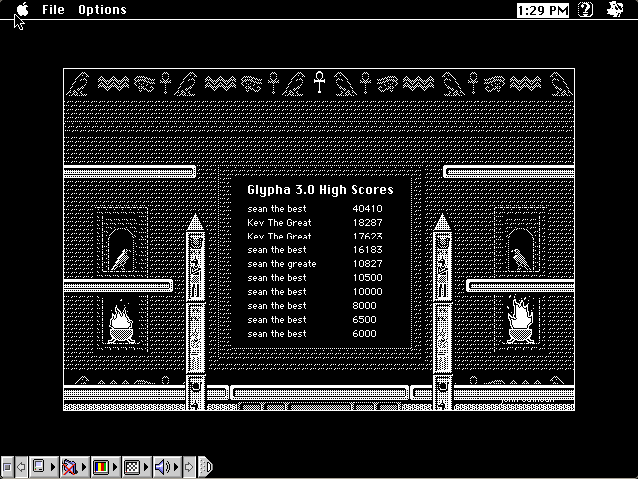The height and width of the screenshot is (479, 638).
Task: Click the Control Strip scroll-left arrow
Action: tap(21, 467)
